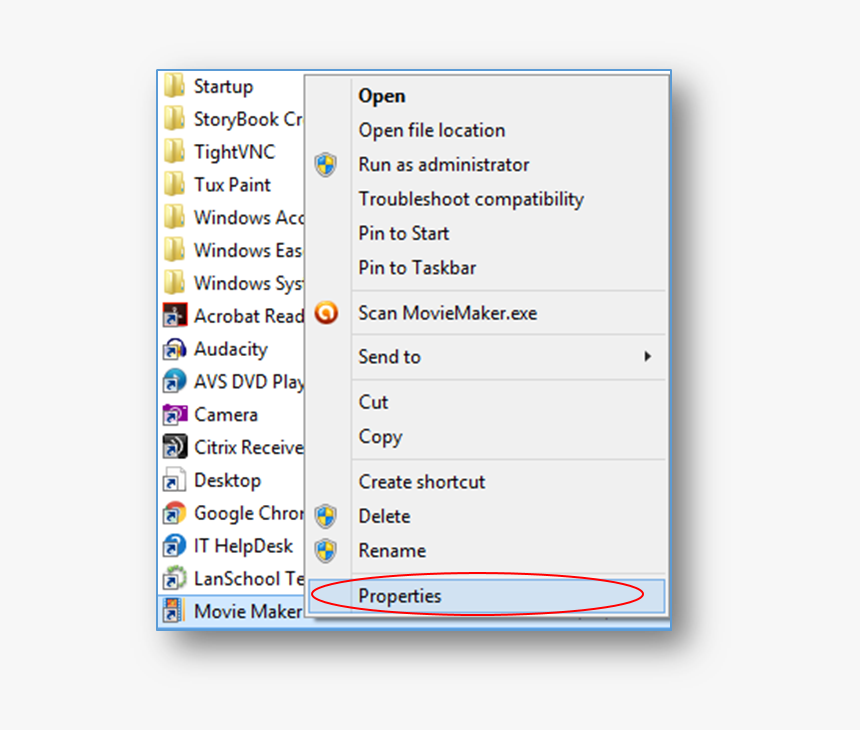
Task: Click the Audacity headphones icon
Action: click(x=175, y=349)
